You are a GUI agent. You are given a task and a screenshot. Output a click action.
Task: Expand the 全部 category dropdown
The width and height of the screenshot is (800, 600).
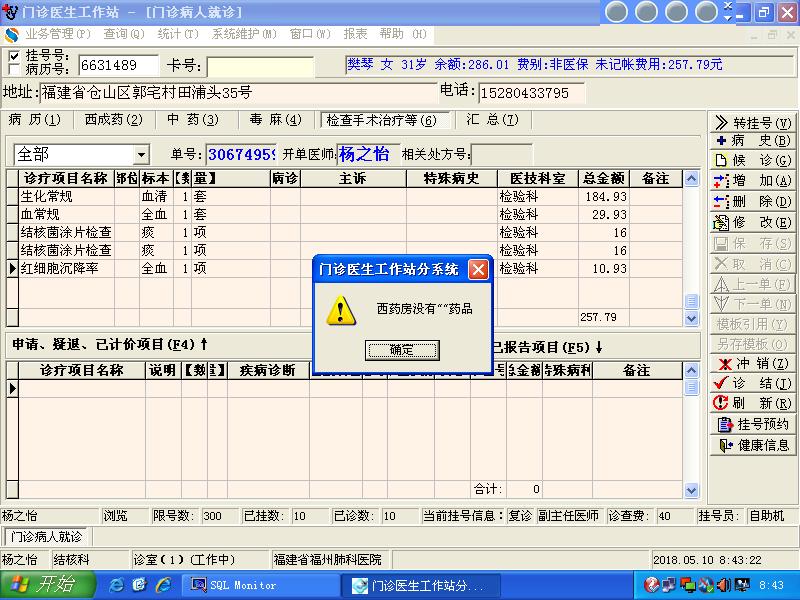(141, 155)
